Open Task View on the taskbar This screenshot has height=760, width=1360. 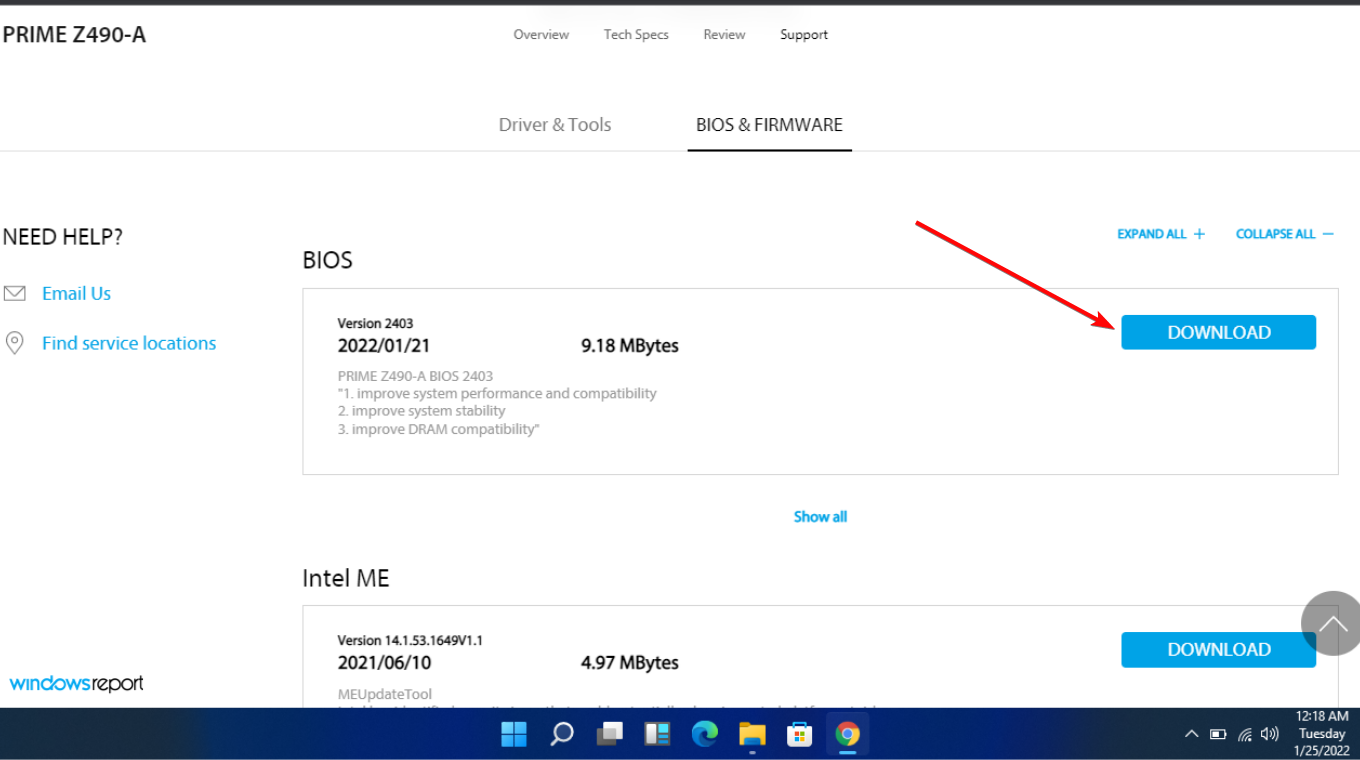[x=610, y=735]
